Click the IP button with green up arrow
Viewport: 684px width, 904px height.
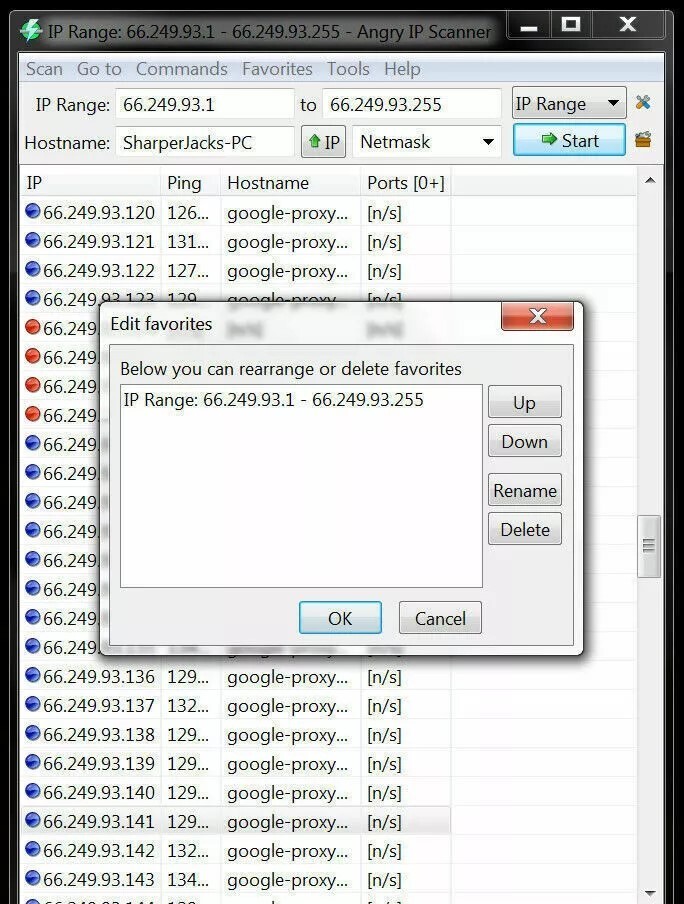point(324,141)
